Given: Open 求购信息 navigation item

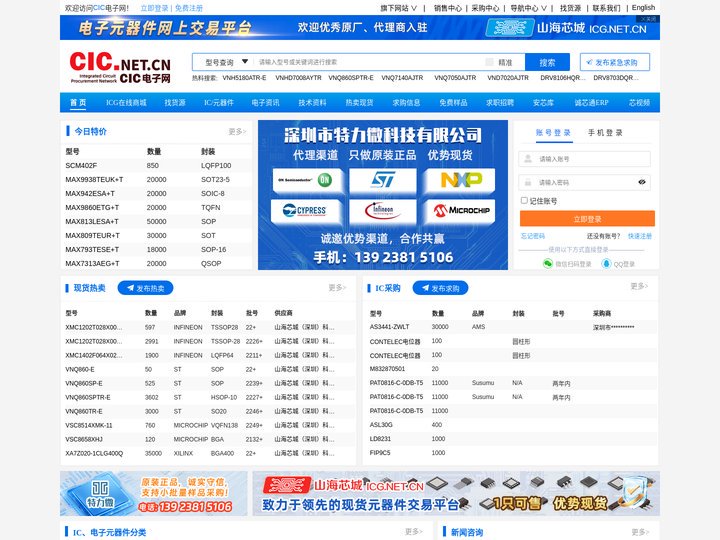Looking at the screenshot, I should tap(406, 102).
